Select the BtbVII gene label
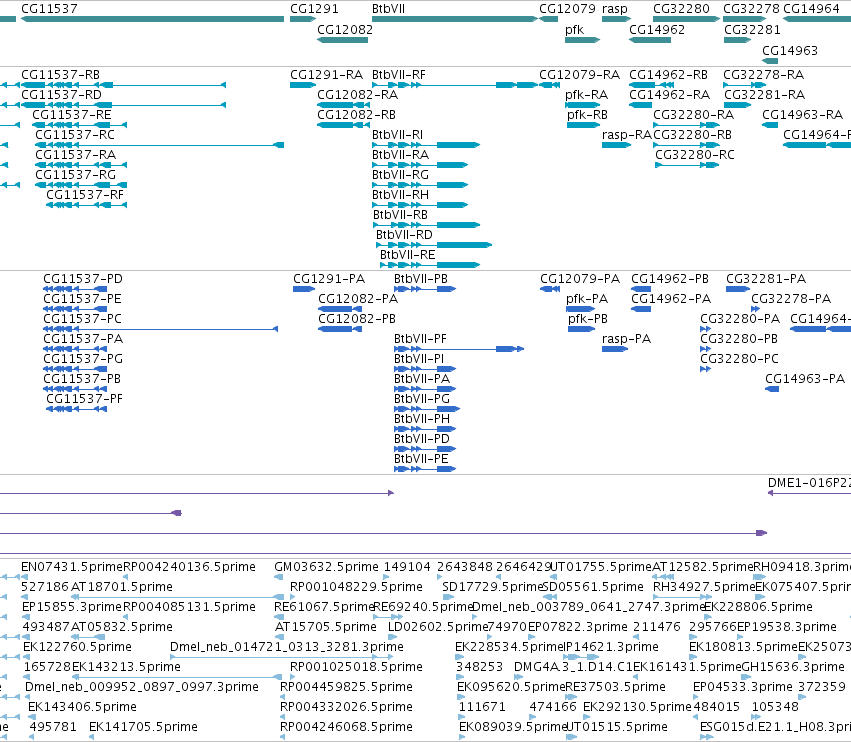The height and width of the screenshot is (742, 851). click(389, 9)
